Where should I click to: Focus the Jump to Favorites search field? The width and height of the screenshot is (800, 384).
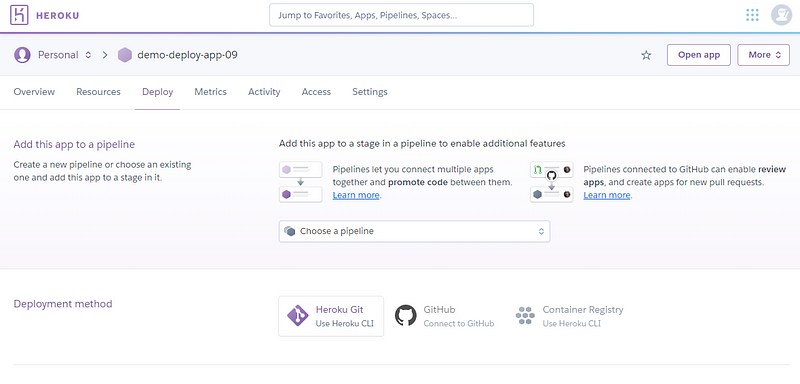click(x=402, y=15)
